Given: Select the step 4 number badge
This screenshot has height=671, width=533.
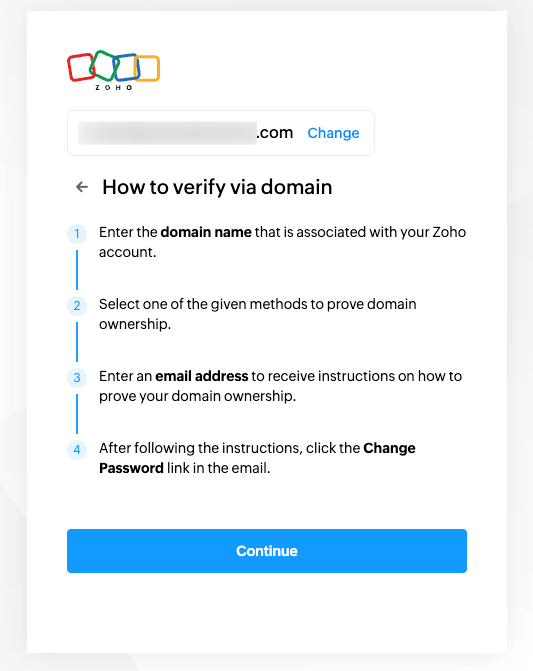Looking at the screenshot, I should tap(77, 449).
